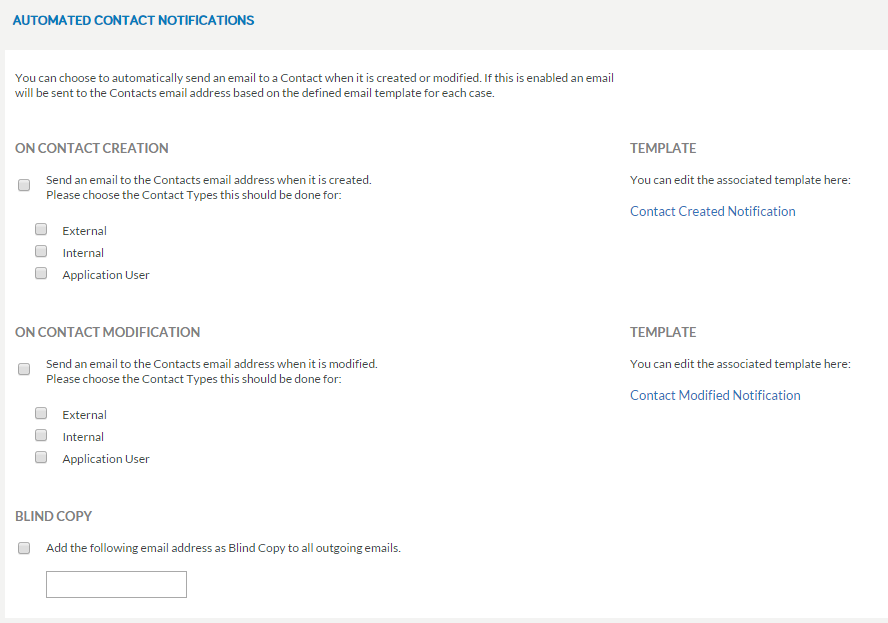This screenshot has height=623, width=888.
Task: Open the Contact Created Notification template link
Action: [712, 211]
